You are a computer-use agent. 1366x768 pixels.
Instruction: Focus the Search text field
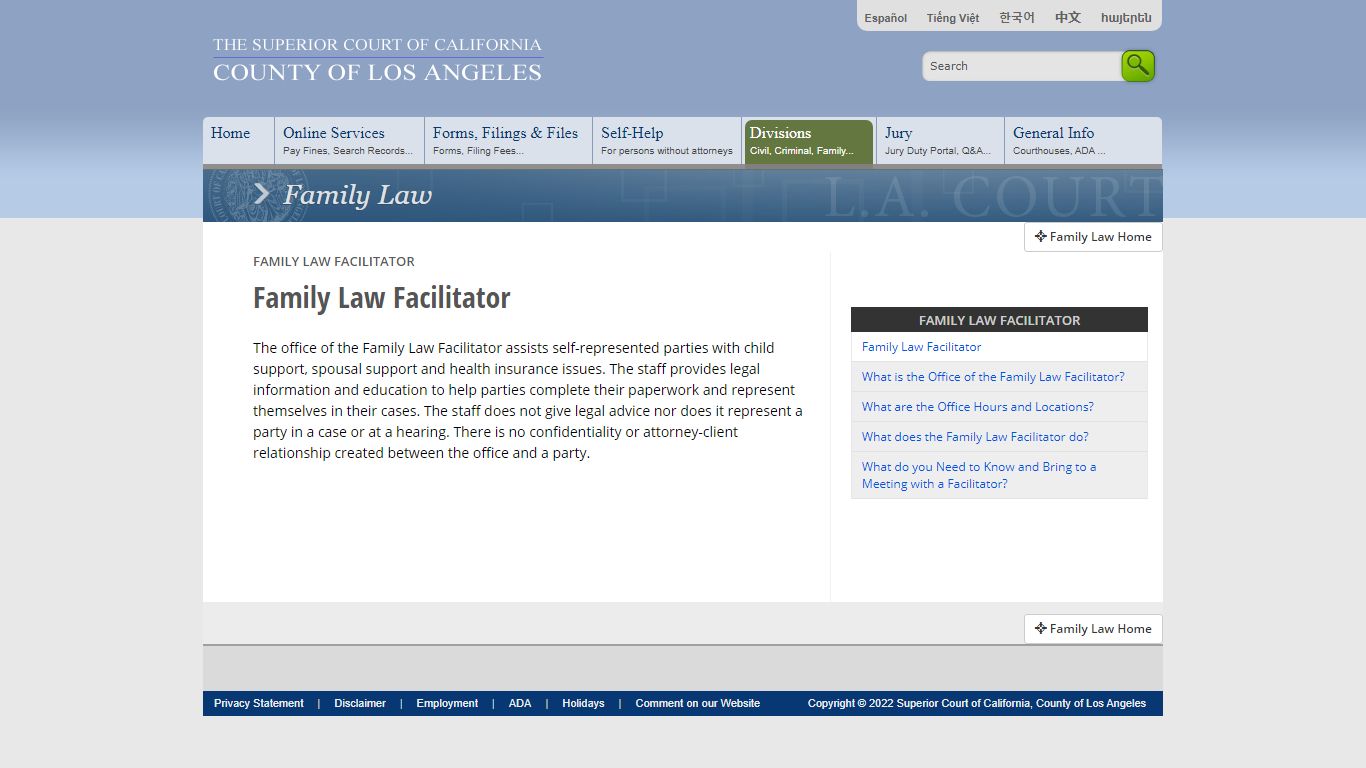[x=1021, y=66]
